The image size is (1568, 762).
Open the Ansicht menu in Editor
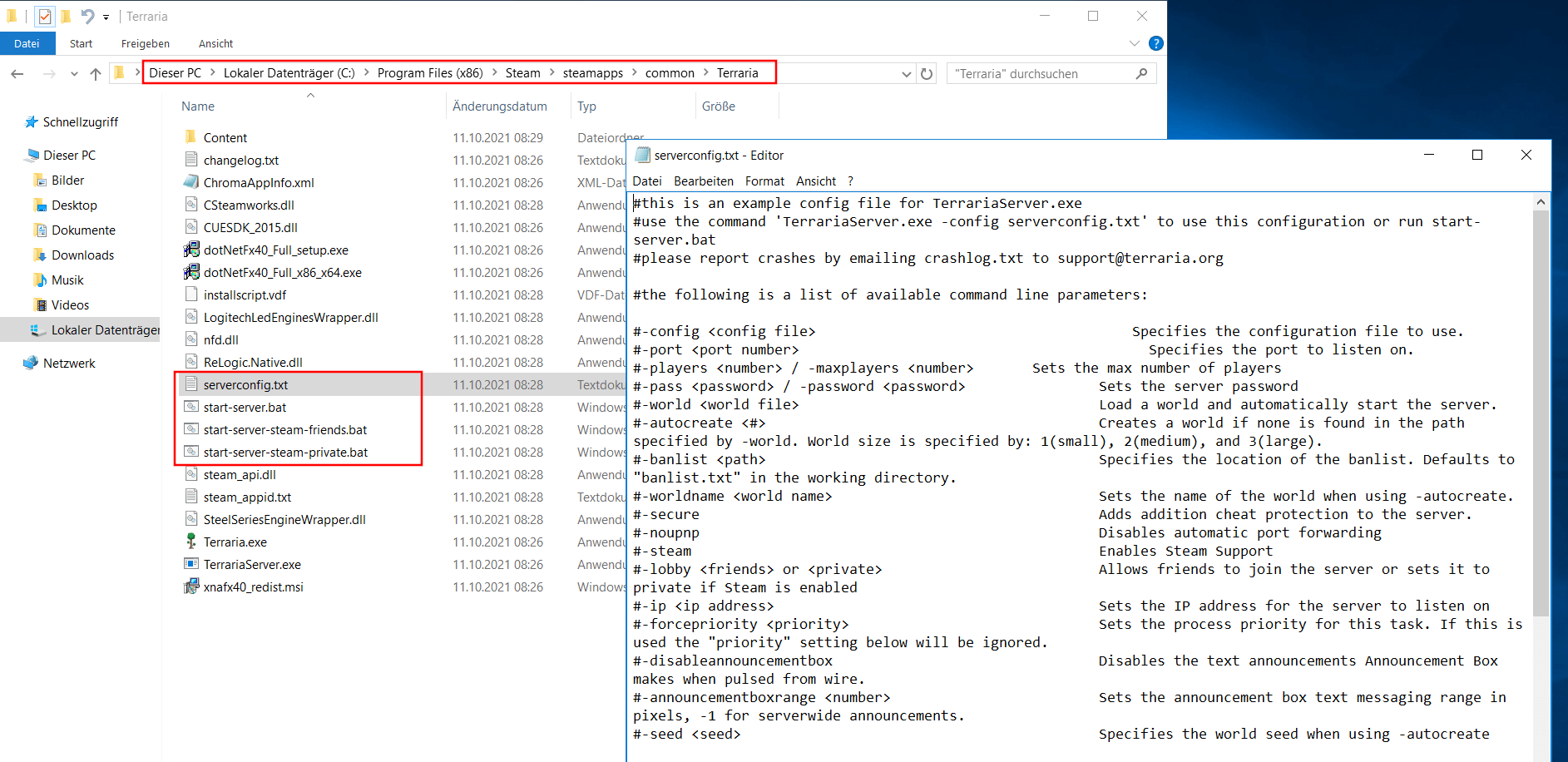tap(816, 181)
